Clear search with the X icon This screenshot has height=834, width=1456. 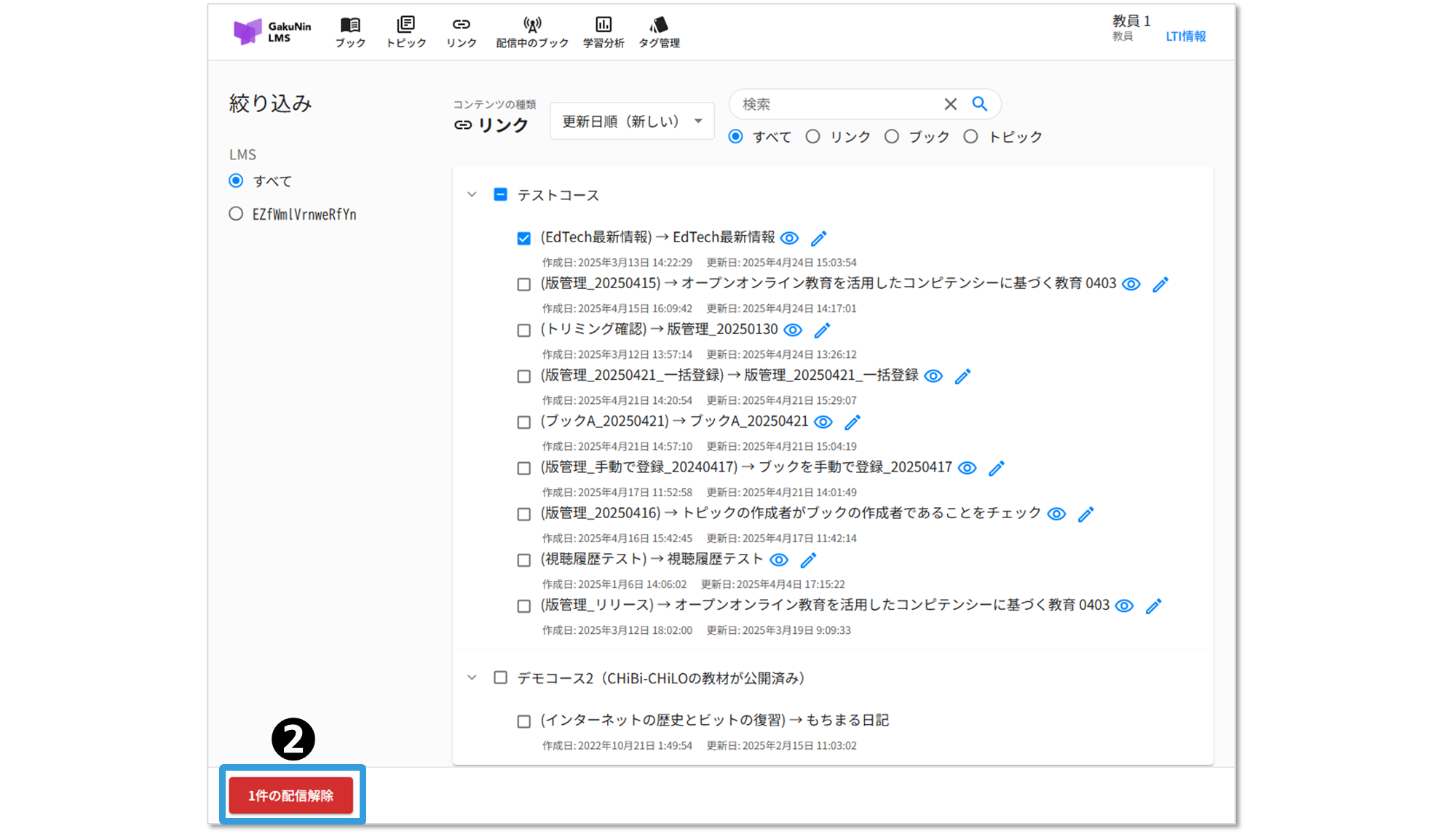click(950, 104)
